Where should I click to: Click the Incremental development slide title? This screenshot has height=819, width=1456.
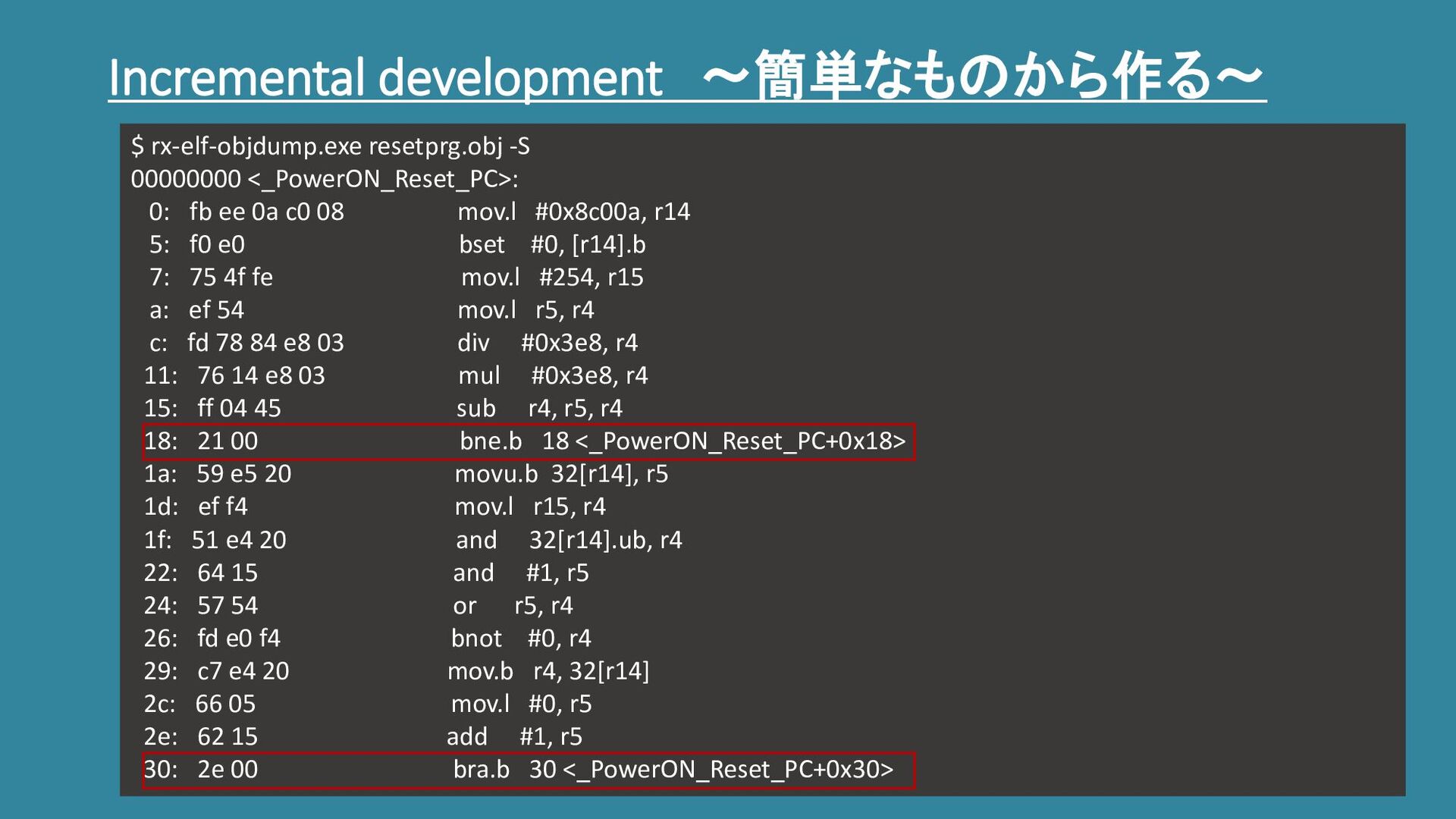385,77
